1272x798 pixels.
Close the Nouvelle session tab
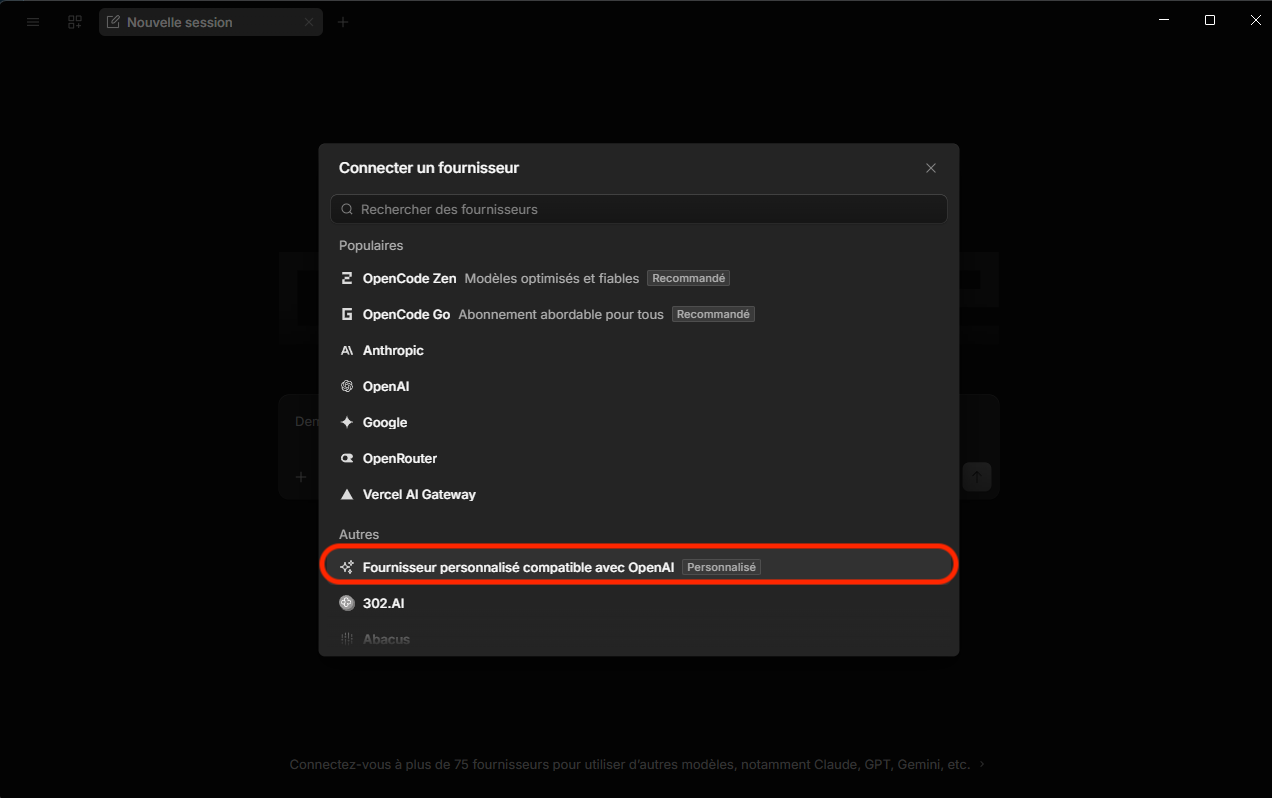click(x=308, y=22)
